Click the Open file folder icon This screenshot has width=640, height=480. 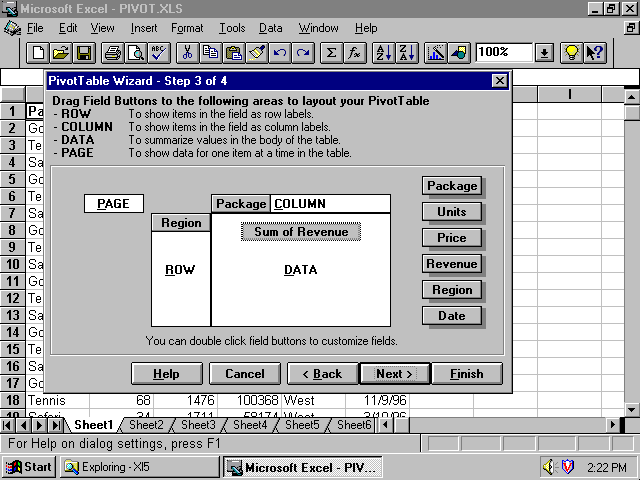tap(61, 53)
